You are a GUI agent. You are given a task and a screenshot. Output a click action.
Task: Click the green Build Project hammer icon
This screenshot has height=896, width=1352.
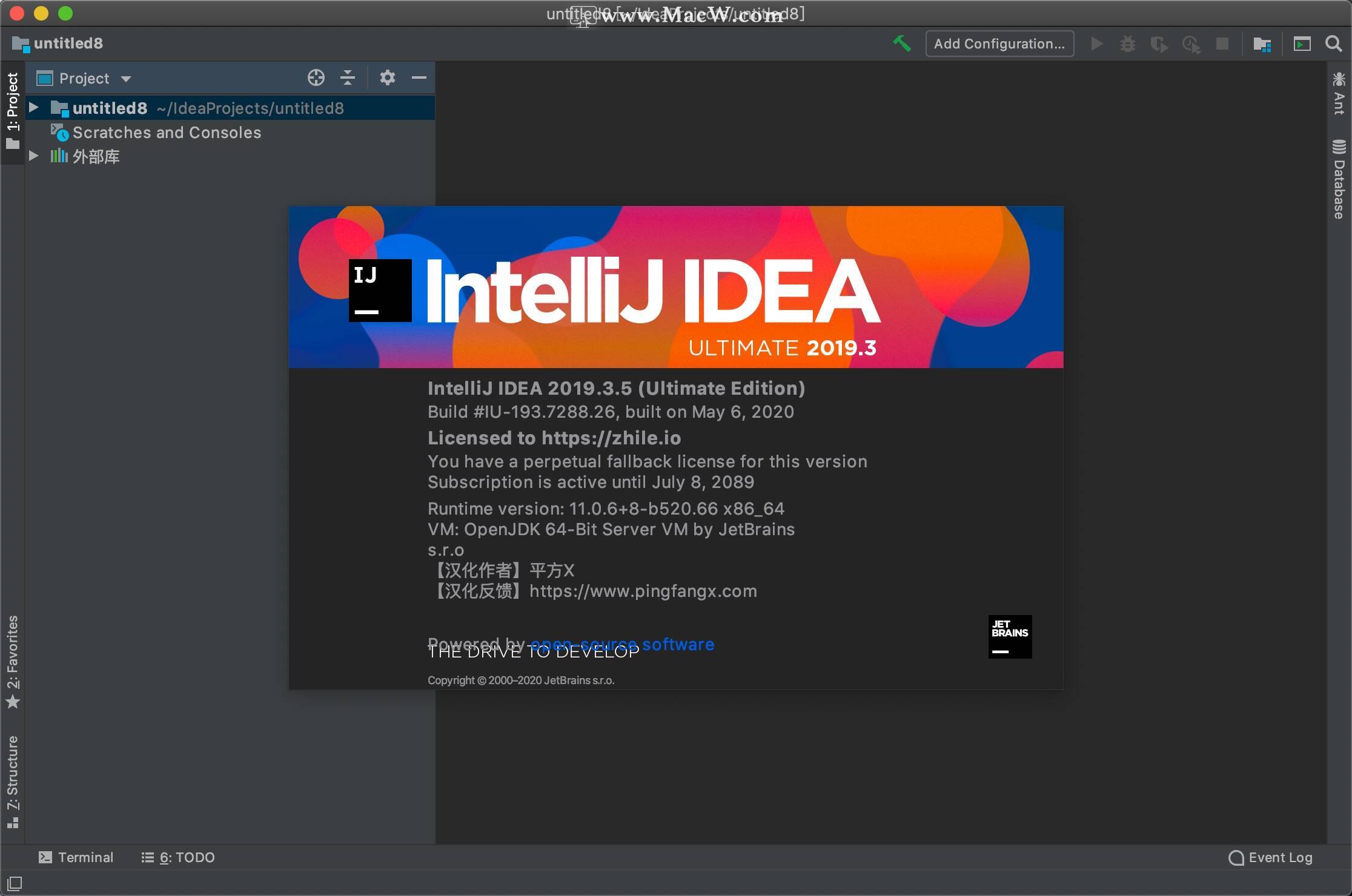[x=902, y=44]
